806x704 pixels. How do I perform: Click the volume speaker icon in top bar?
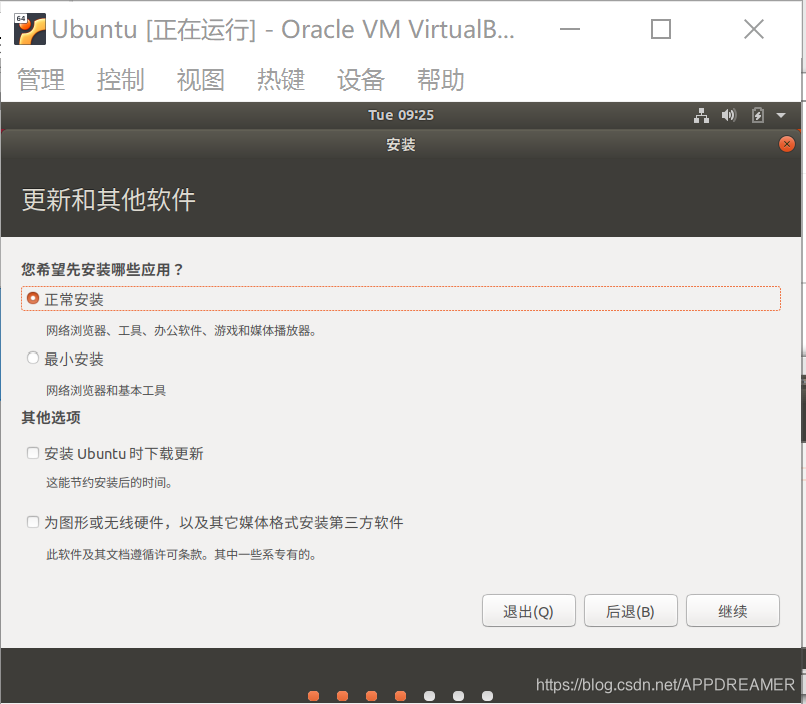(x=729, y=115)
